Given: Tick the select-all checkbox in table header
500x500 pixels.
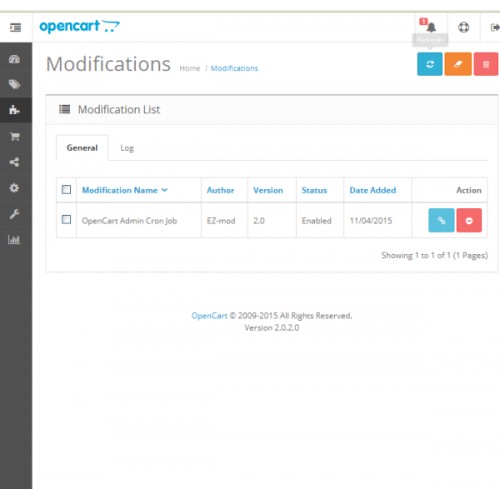Looking at the screenshot, I should tap(66, 190).
